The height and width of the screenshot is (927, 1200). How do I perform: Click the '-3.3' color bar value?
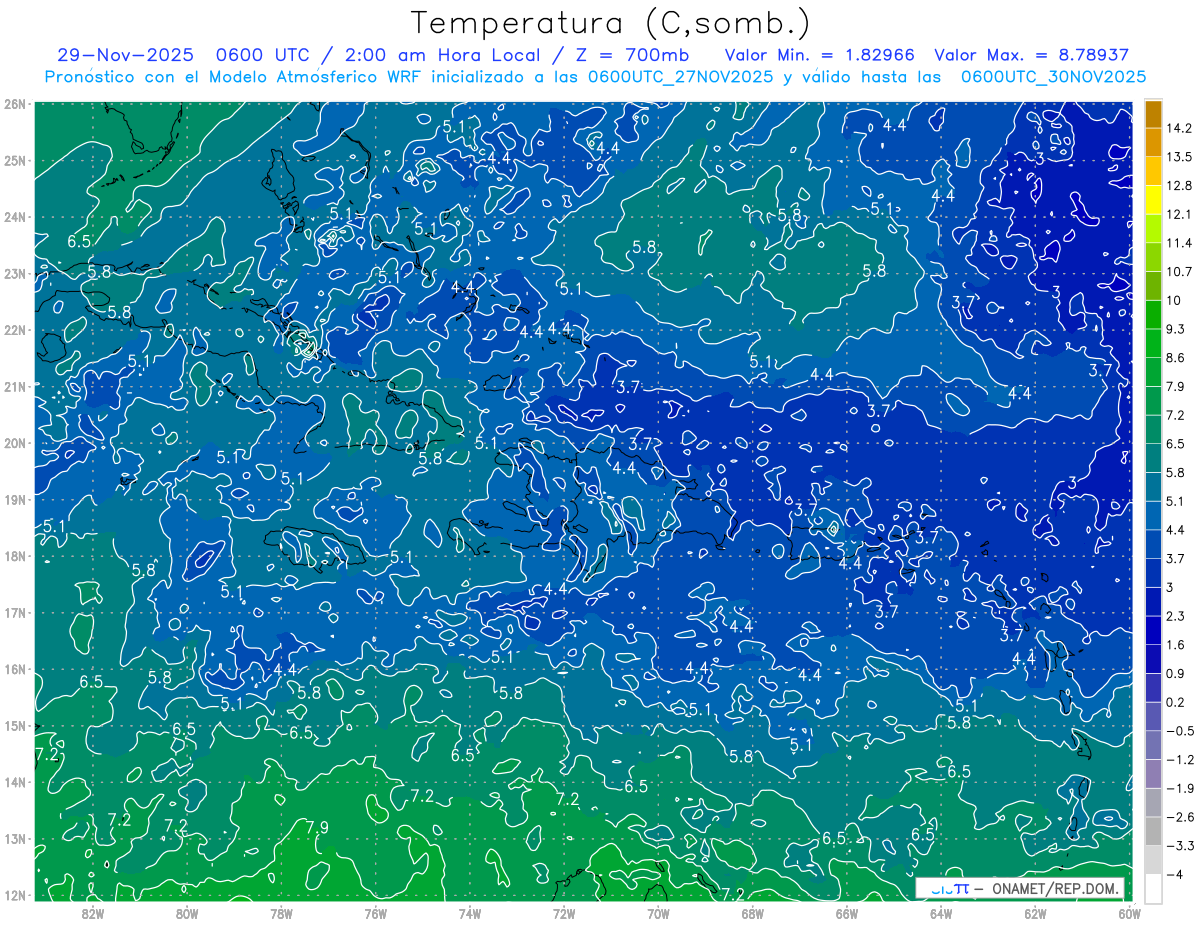click(x=1180, y=846)
